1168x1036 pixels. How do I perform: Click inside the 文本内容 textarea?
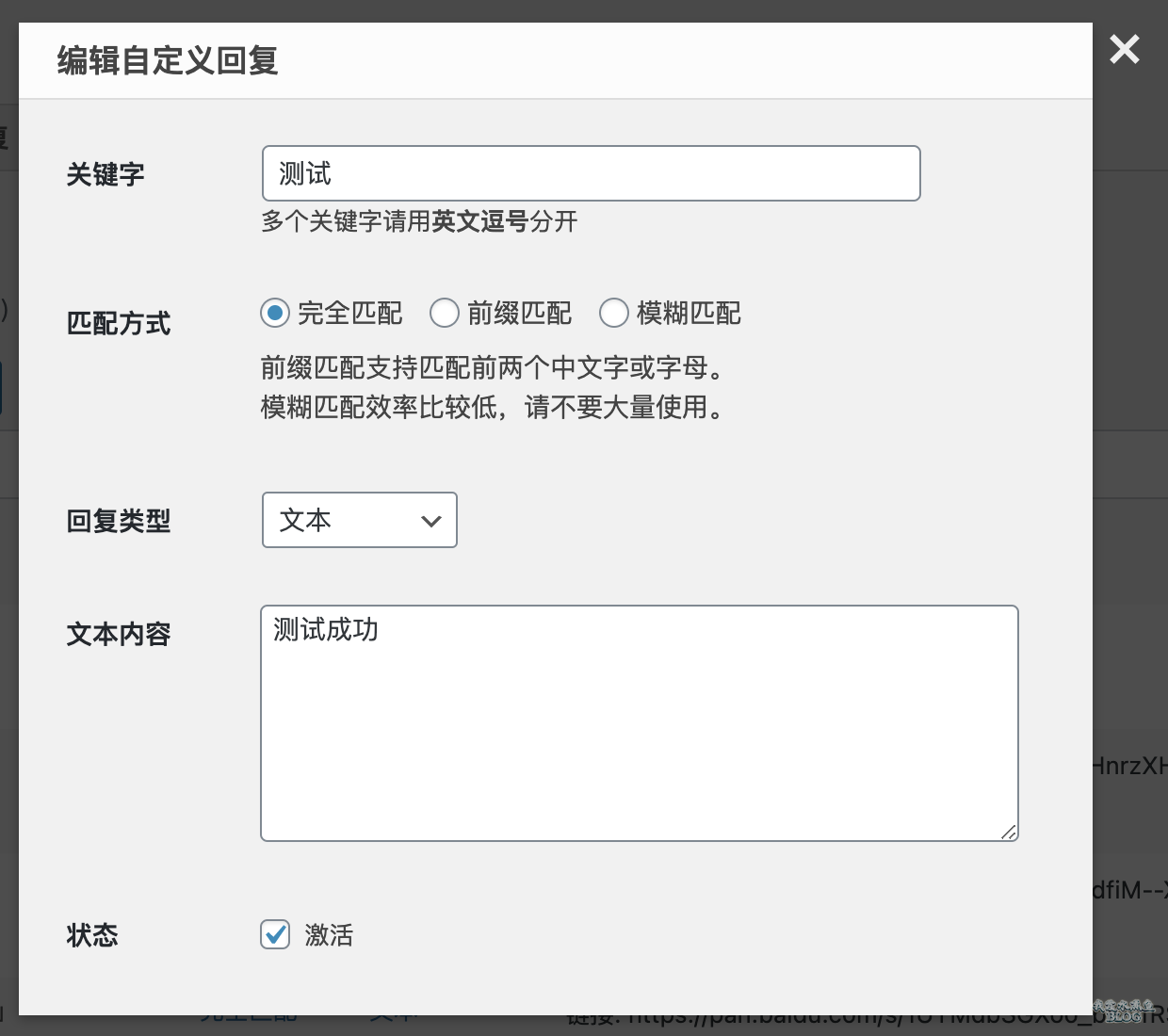coord(640,723)
